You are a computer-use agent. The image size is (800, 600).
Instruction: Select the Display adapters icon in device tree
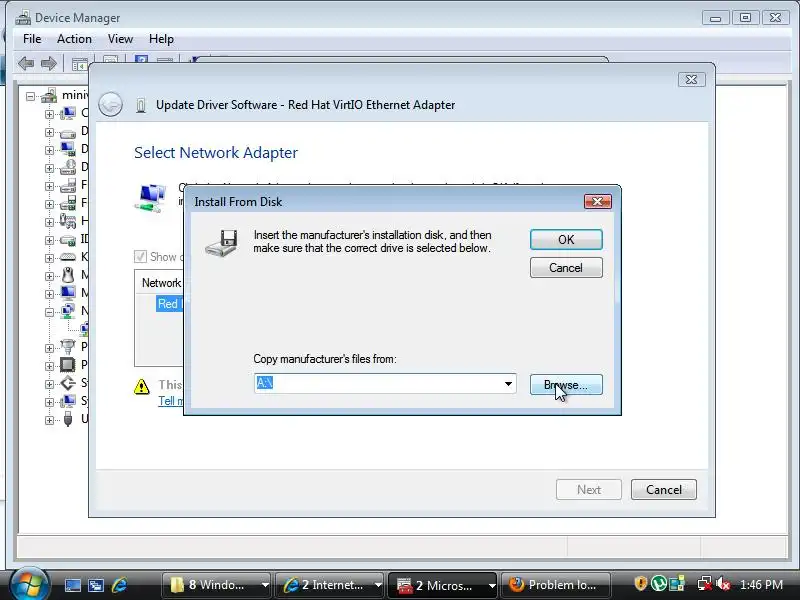tap(68, 149)
